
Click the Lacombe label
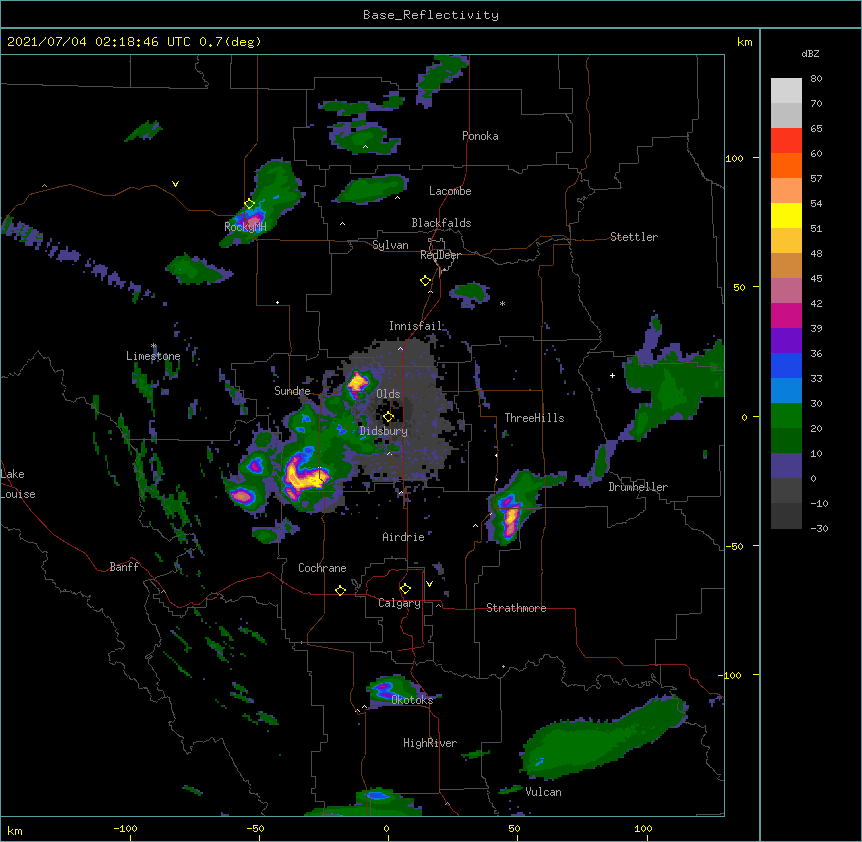450,191
